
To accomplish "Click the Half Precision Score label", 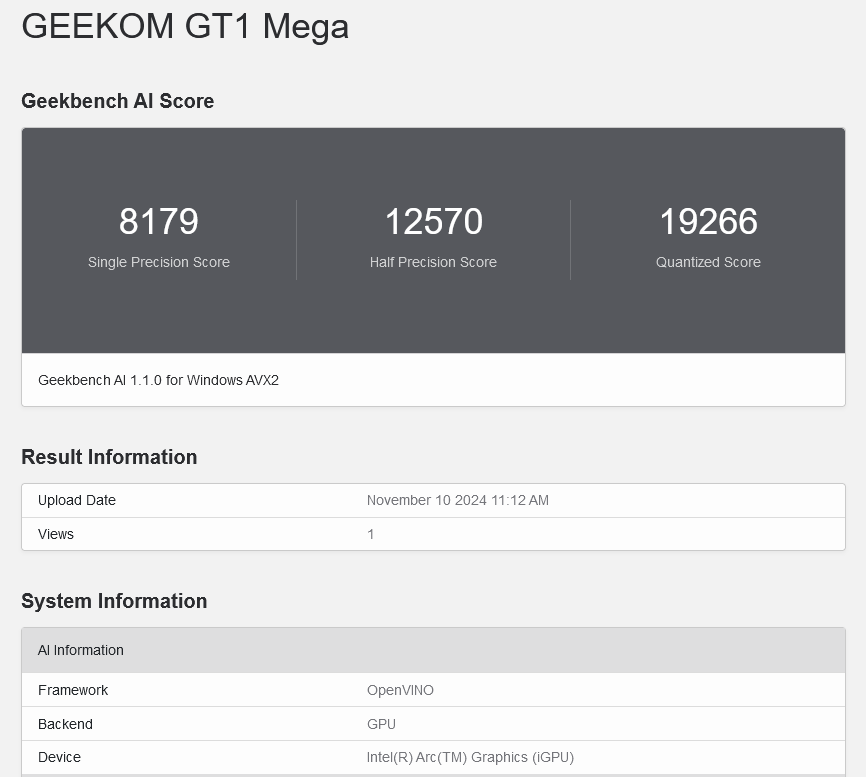I will 434,262.
